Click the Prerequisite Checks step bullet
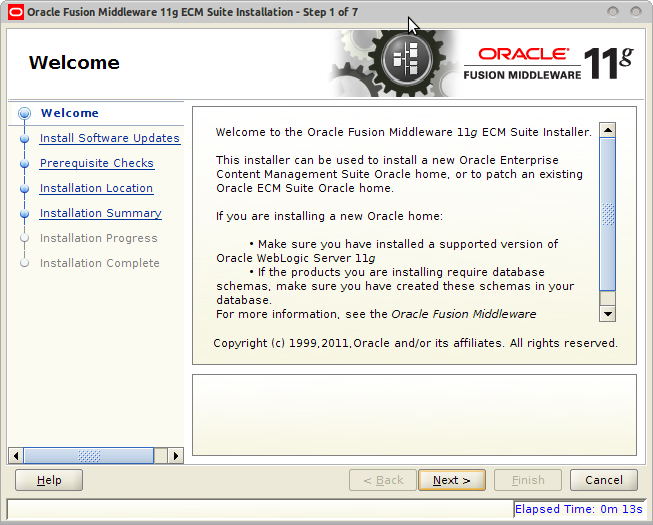The image size is (653, 525). tap(25, 163)
